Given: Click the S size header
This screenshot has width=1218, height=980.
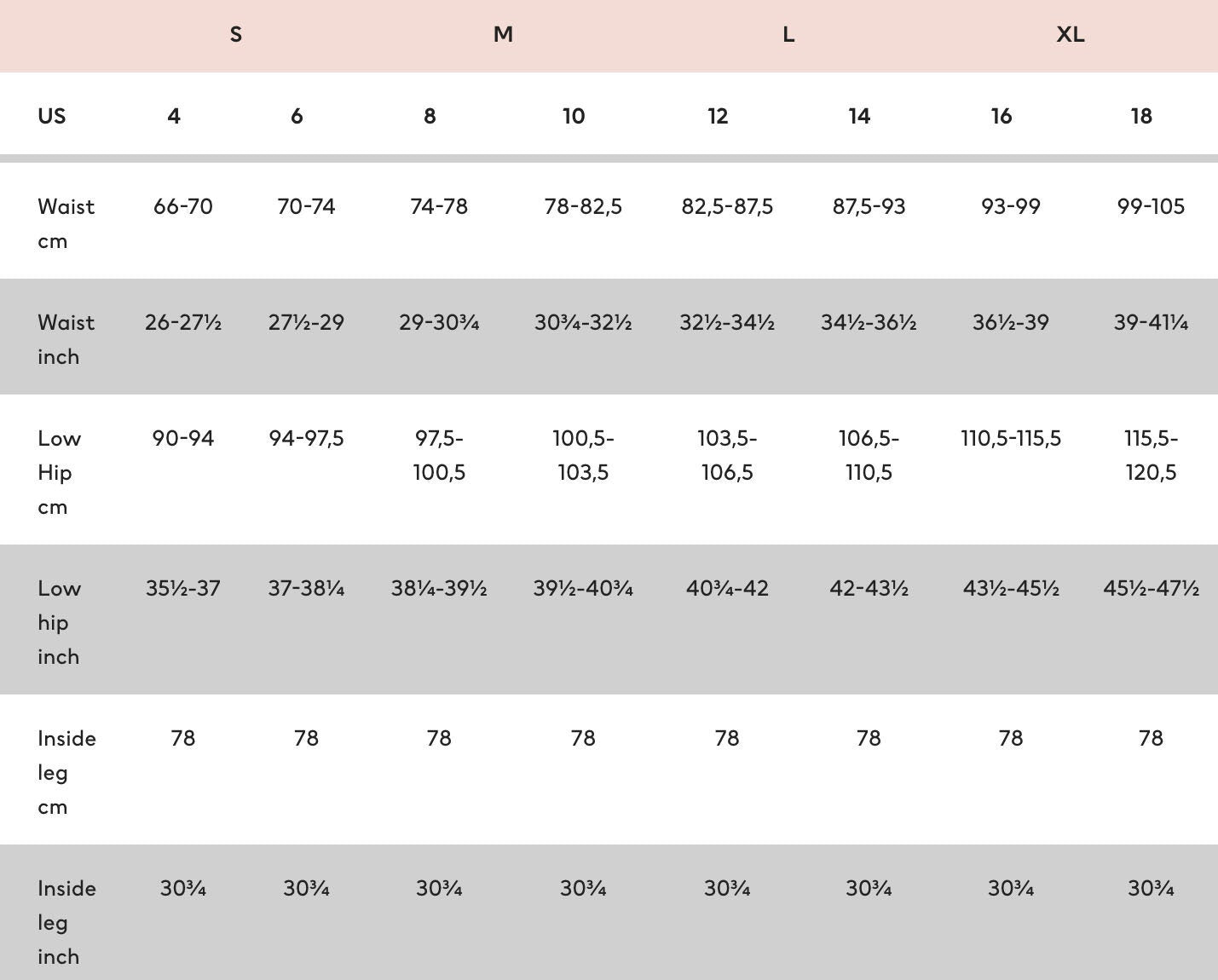Looking at the screenshot, I should pos(236,35).
